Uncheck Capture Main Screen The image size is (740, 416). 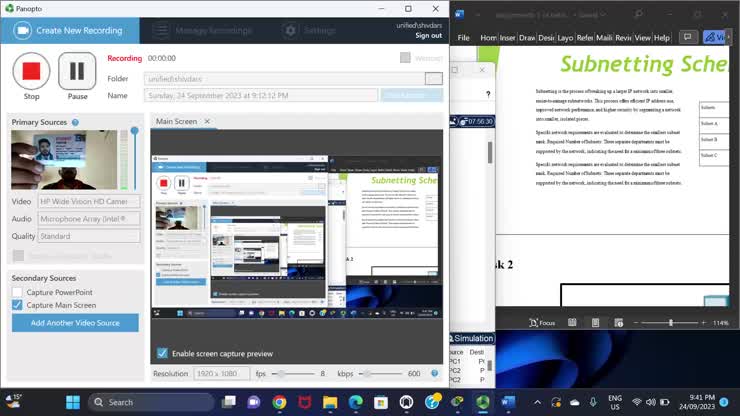pos(17,305)
